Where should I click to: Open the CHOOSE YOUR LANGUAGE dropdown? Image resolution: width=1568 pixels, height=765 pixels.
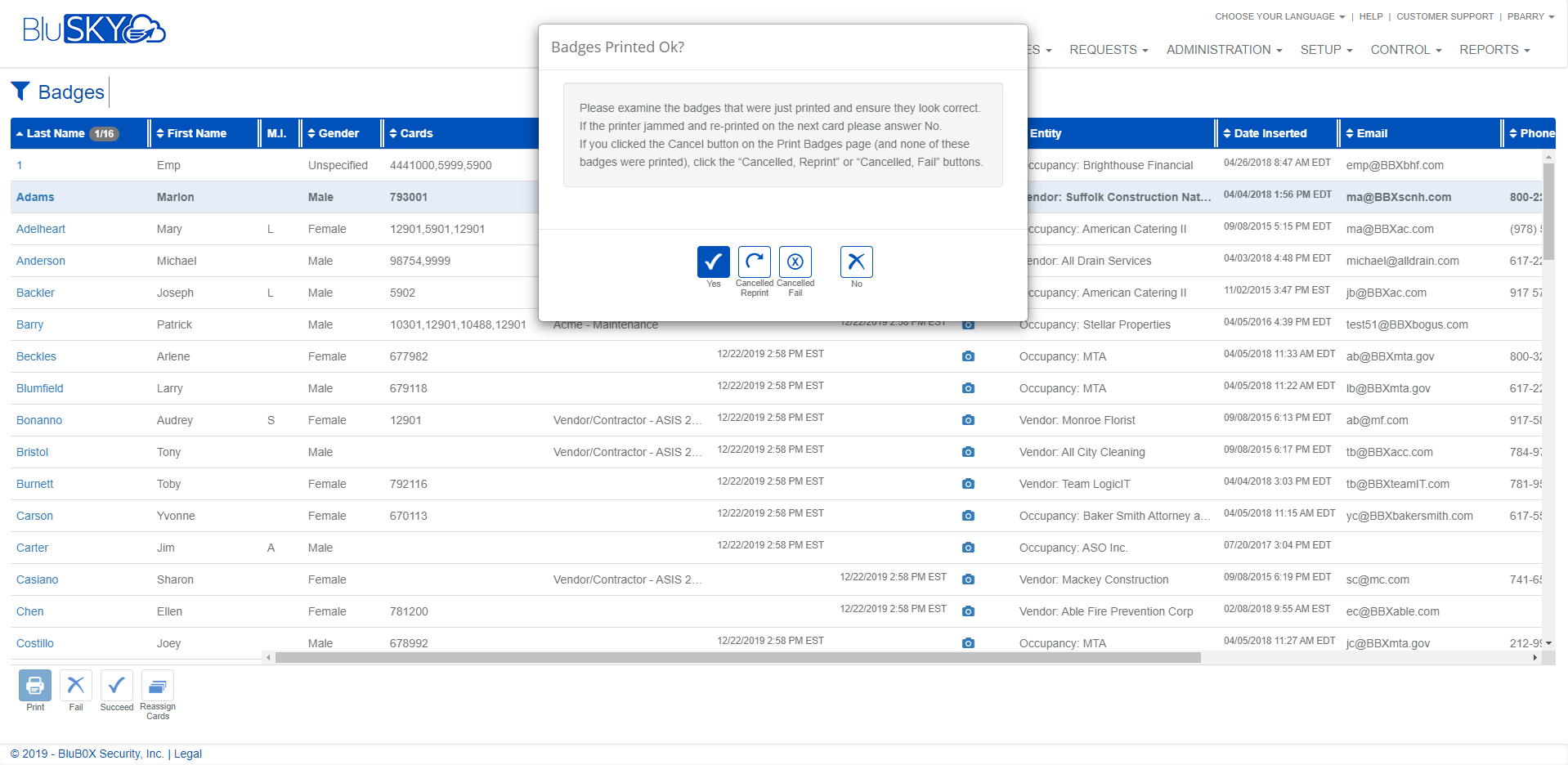point(1279,16)
